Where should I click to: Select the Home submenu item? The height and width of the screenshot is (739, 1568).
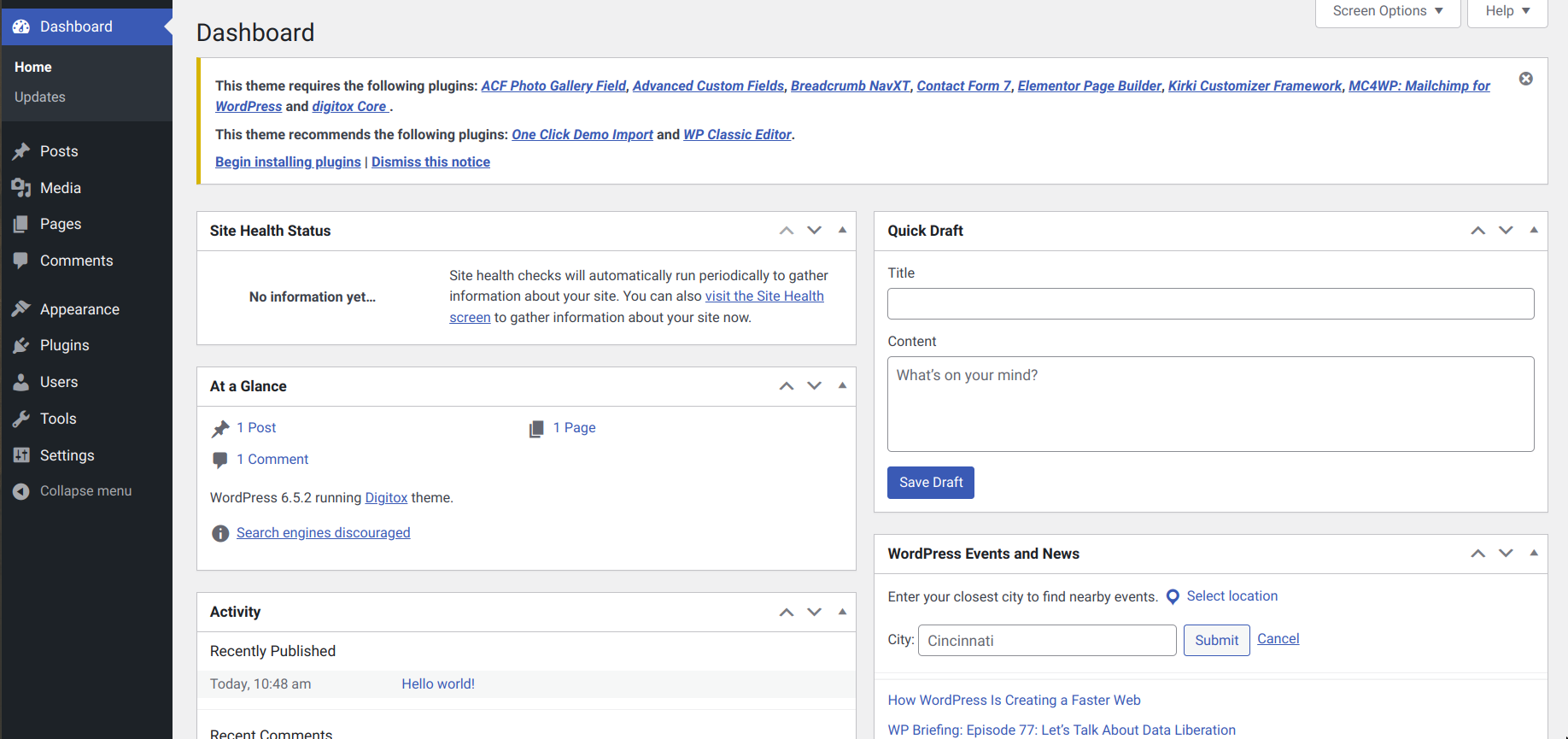(33, 67)
